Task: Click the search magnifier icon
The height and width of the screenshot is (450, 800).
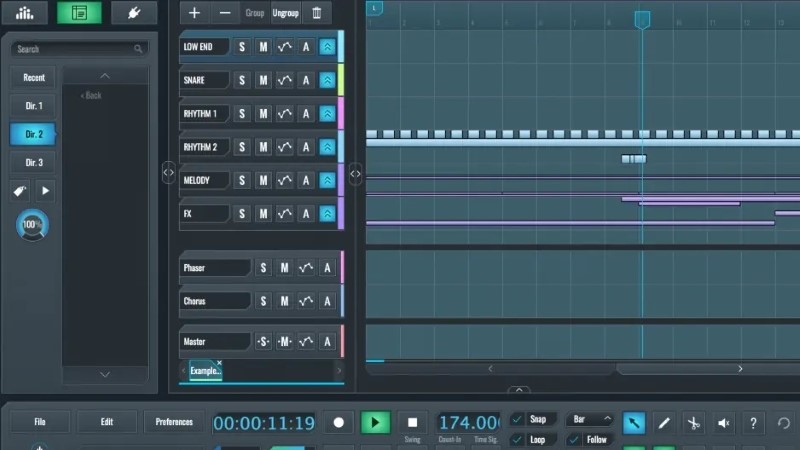Action: [x=138, y=49]
